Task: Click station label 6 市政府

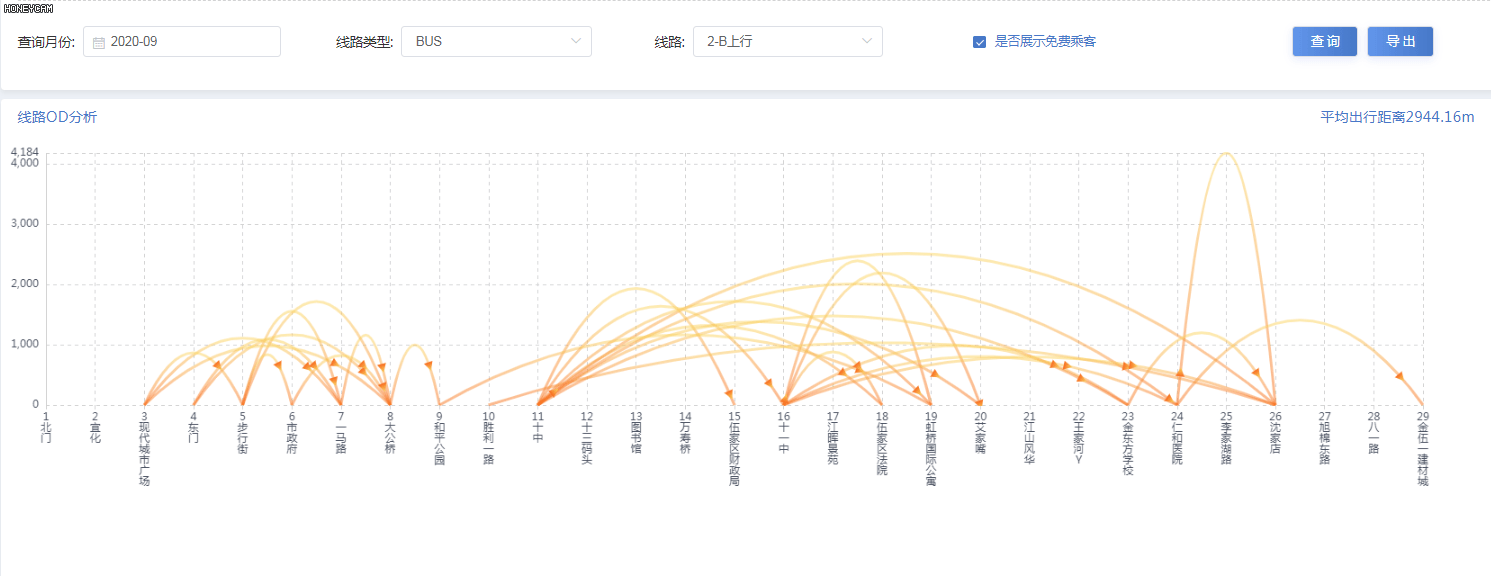Action: pos(291,433)
